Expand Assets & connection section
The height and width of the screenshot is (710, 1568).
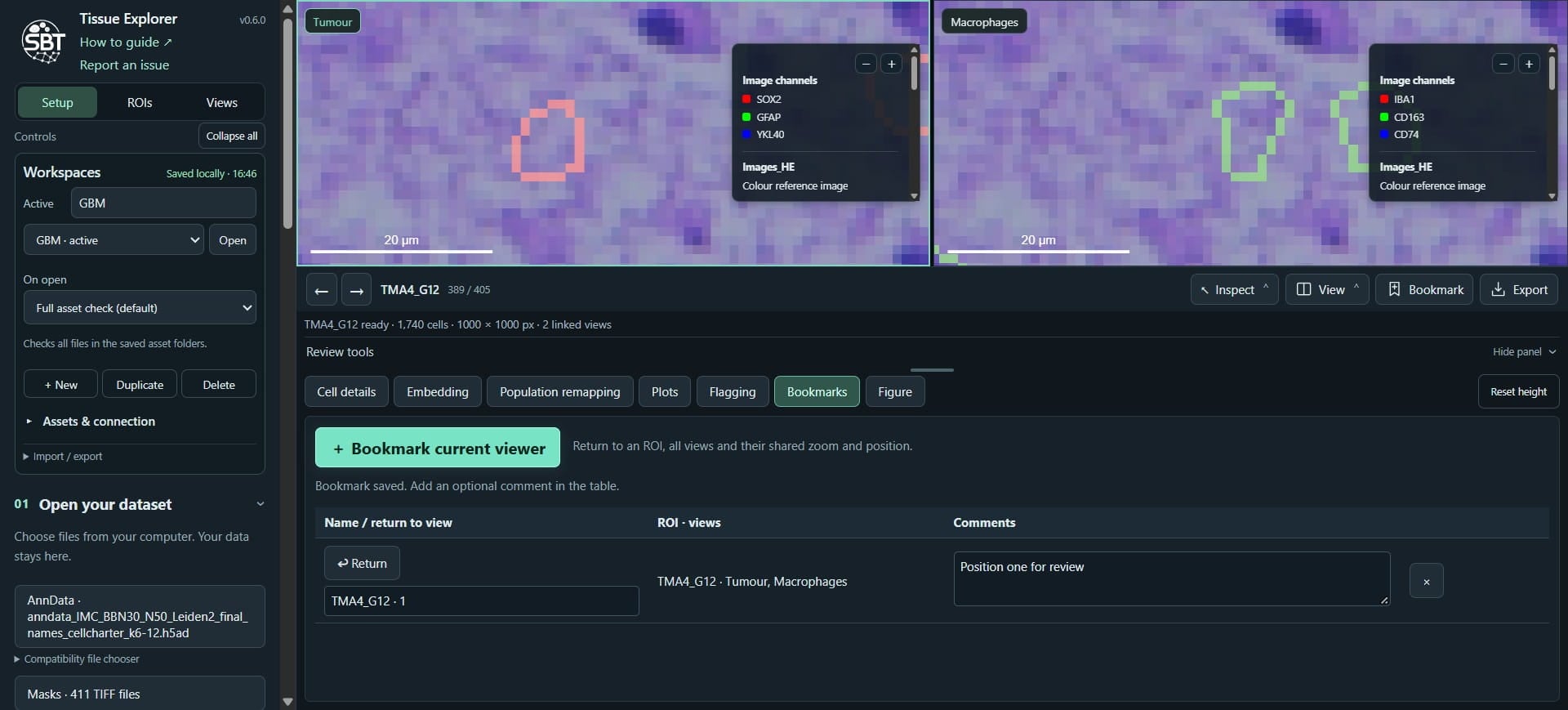(x=98, y=421)
